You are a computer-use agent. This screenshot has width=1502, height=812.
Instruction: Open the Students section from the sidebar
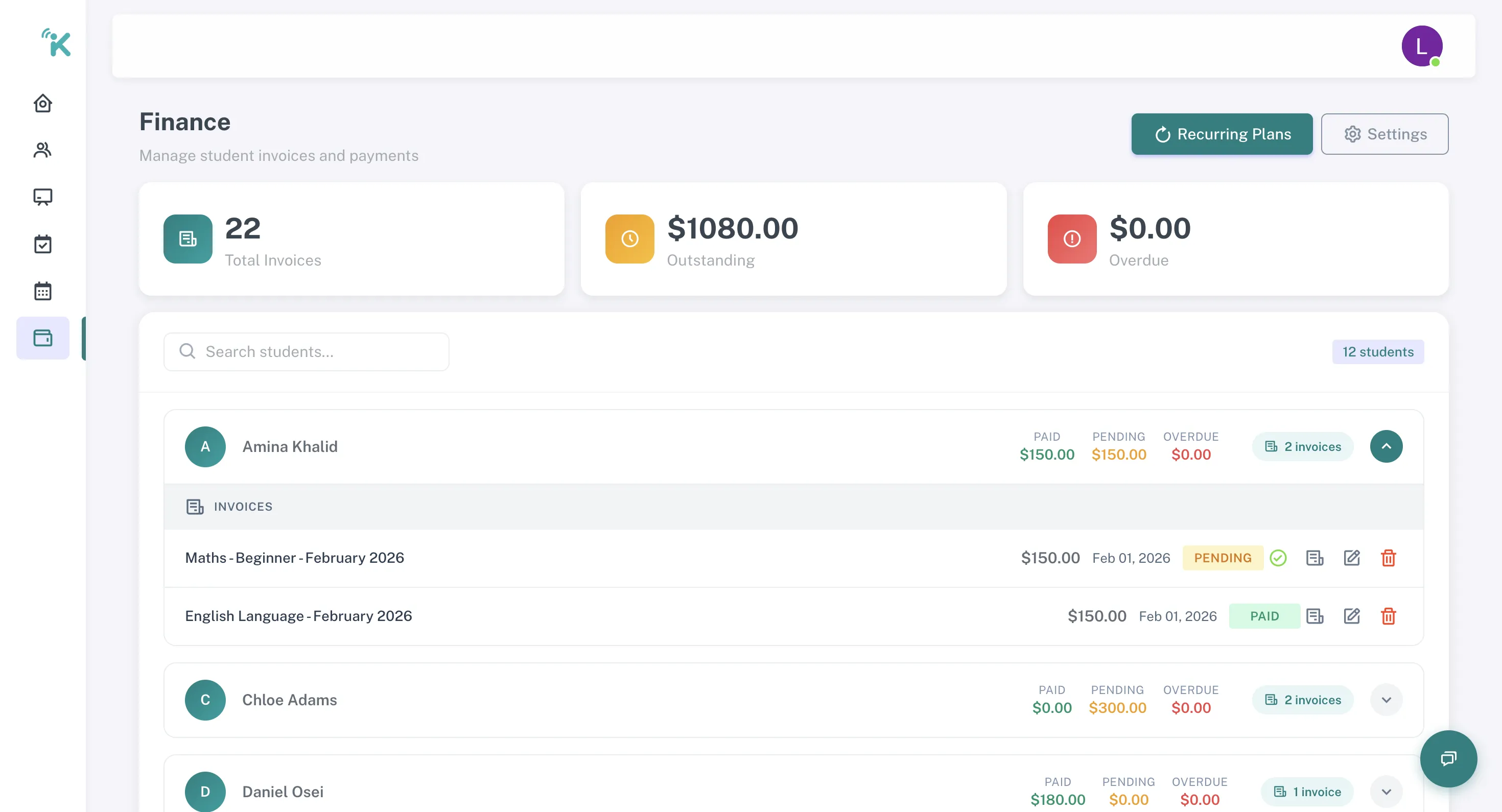tap(42, 150)
